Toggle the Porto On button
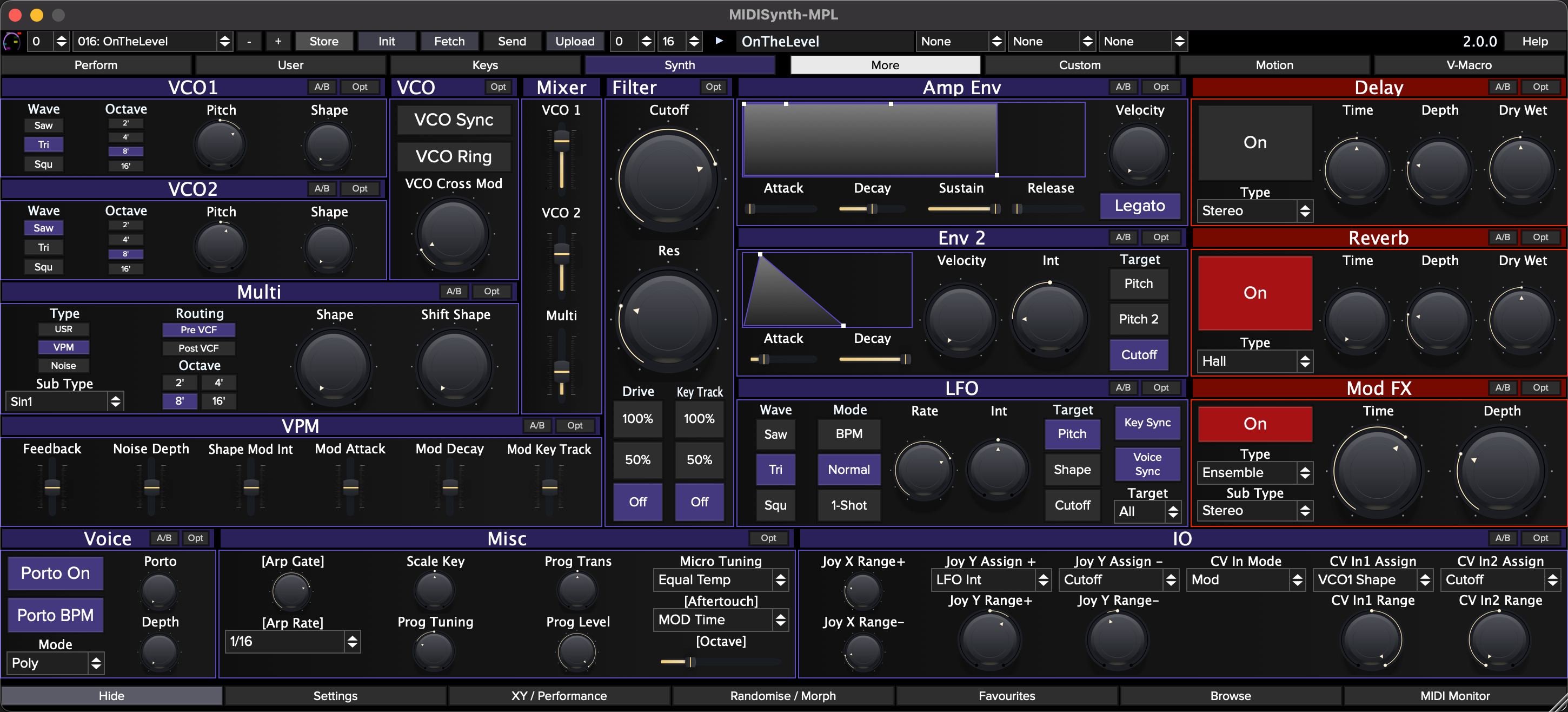 tap(55, 573)
